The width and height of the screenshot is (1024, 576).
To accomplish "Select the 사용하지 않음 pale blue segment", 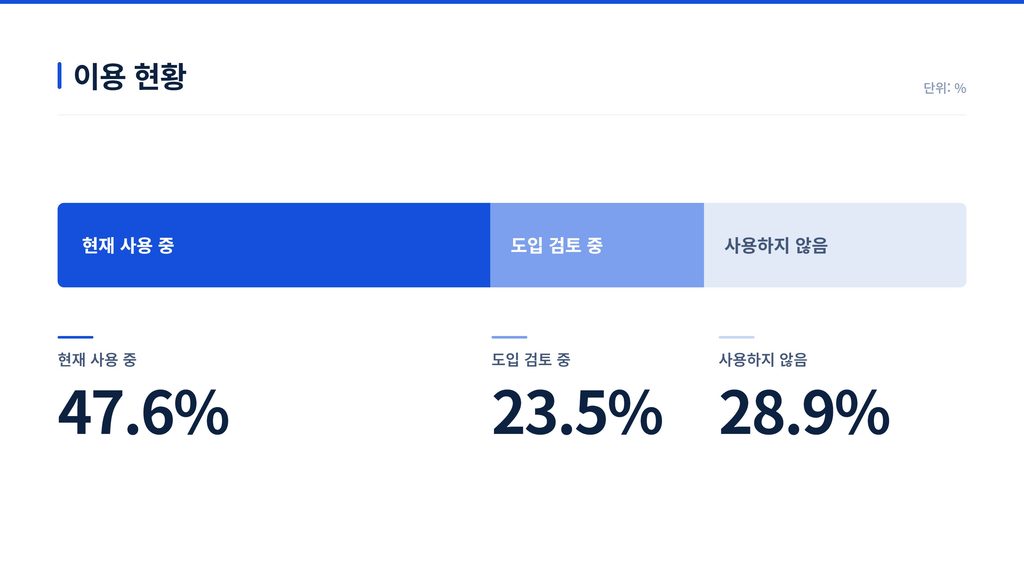I will click(x=835, y=245).
